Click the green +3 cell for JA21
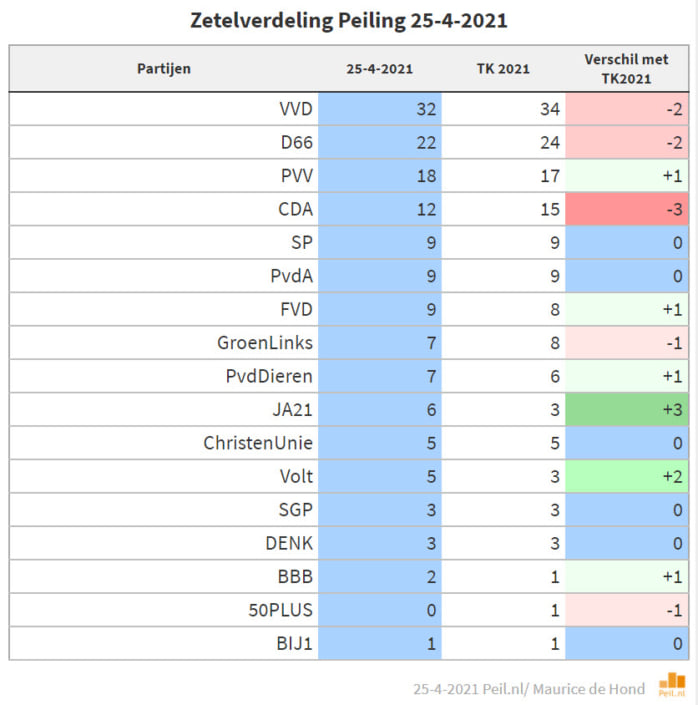 click(627, 410)
